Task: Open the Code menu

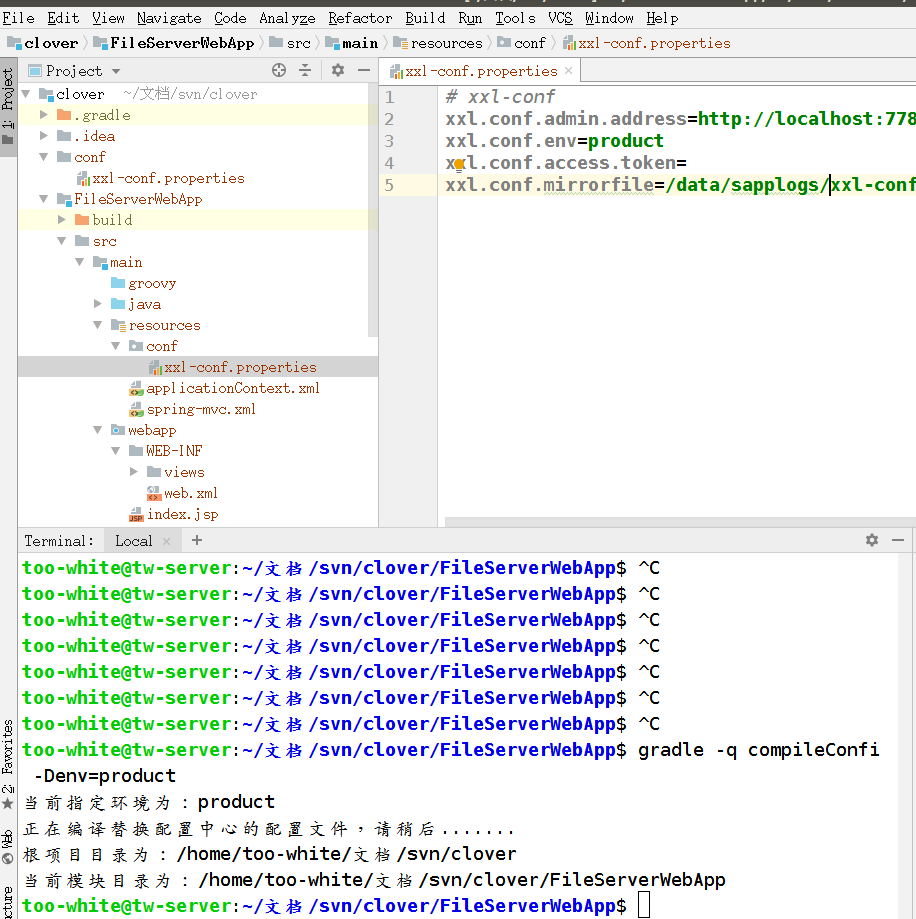Action: click(230, 18)
